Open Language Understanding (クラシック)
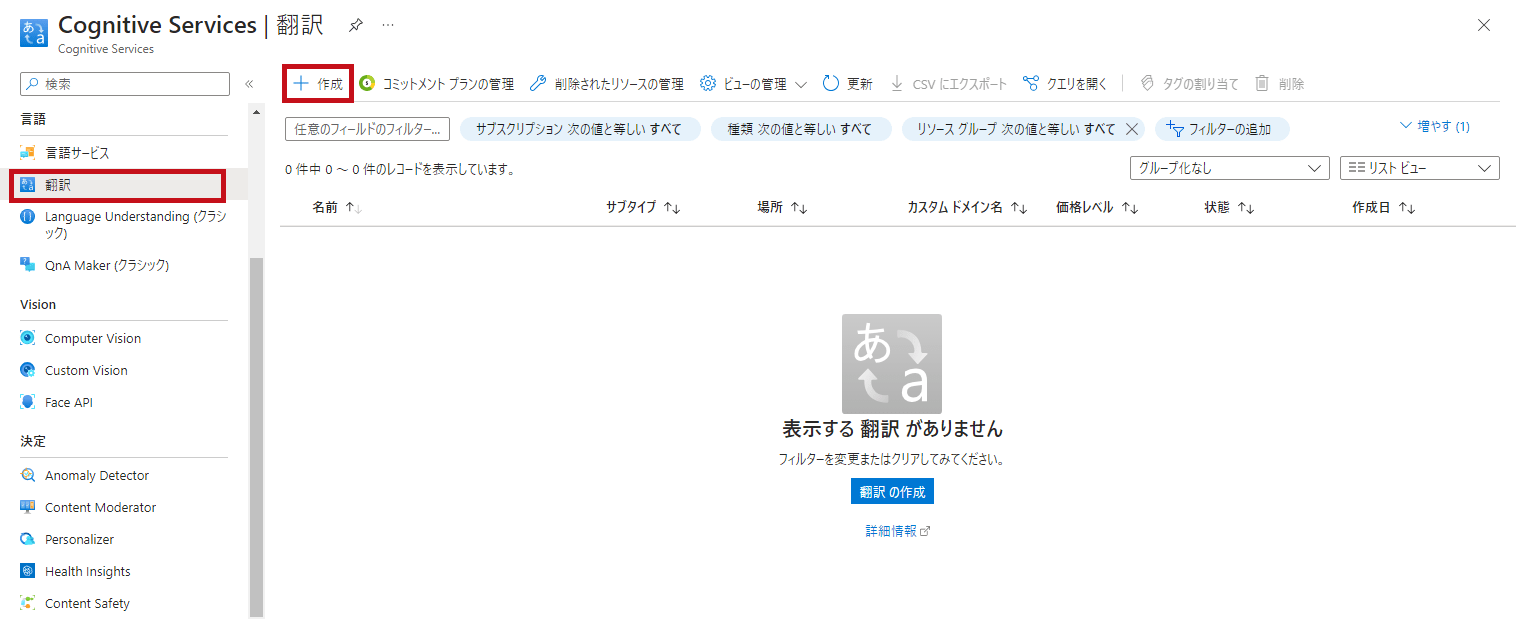This screenshot has width=1516, height=619. (124, 225)
